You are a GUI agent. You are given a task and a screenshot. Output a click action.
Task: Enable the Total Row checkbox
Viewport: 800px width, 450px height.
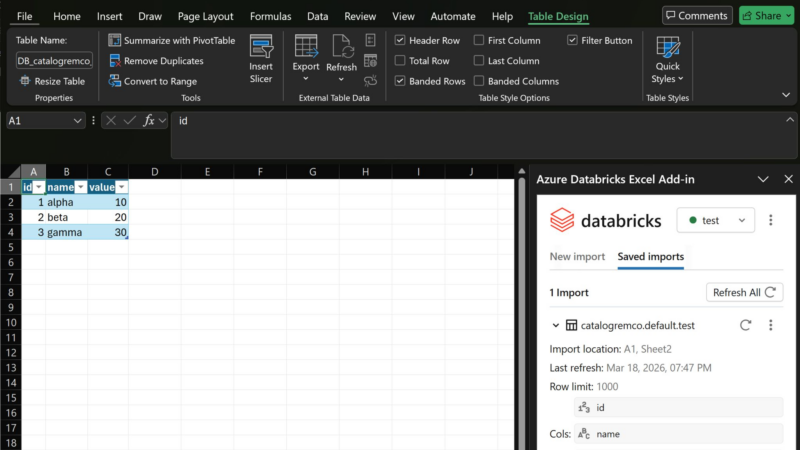[x=400, y=61]
